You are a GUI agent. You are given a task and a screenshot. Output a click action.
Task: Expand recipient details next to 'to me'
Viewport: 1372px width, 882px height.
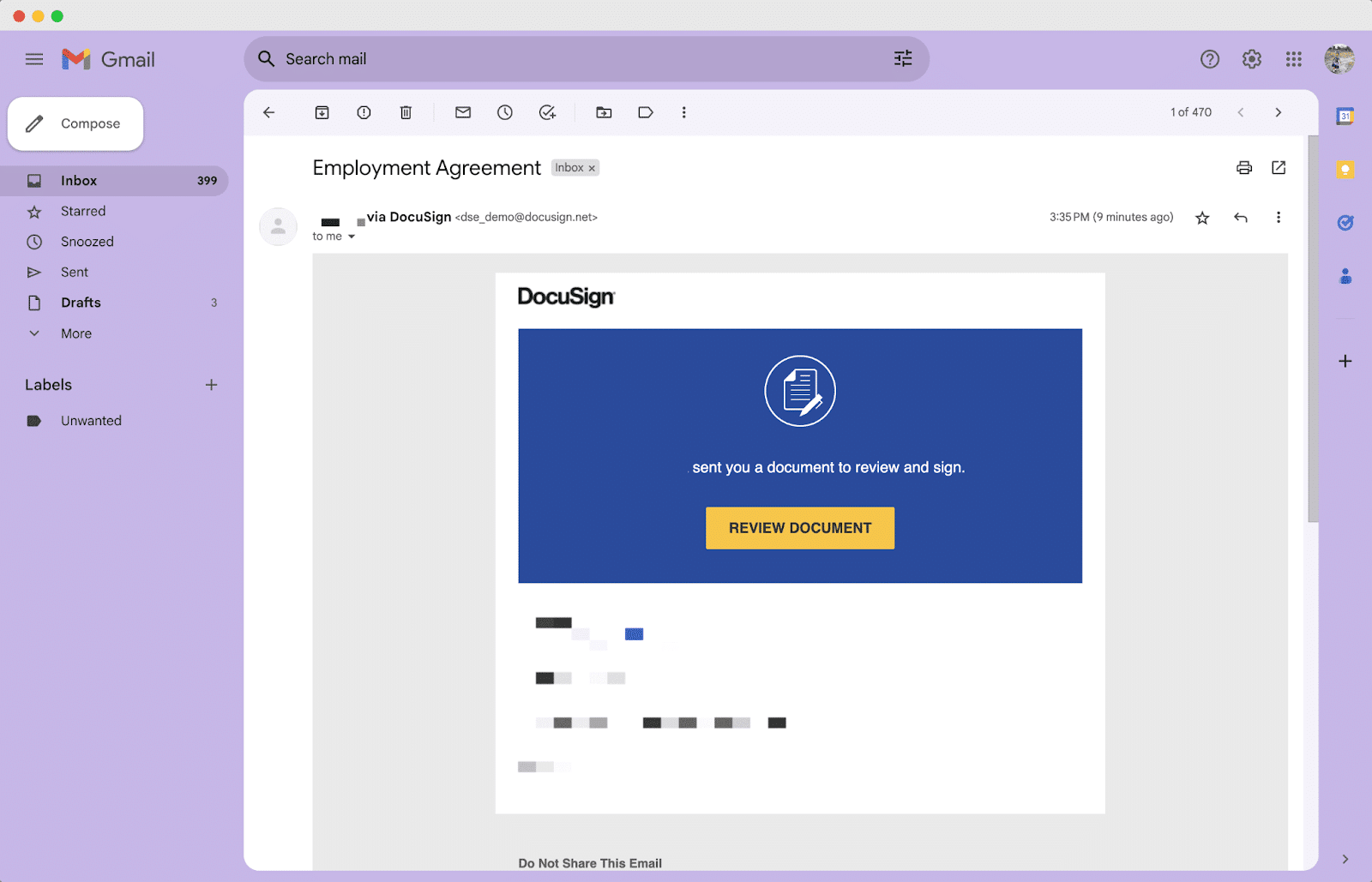352,237
